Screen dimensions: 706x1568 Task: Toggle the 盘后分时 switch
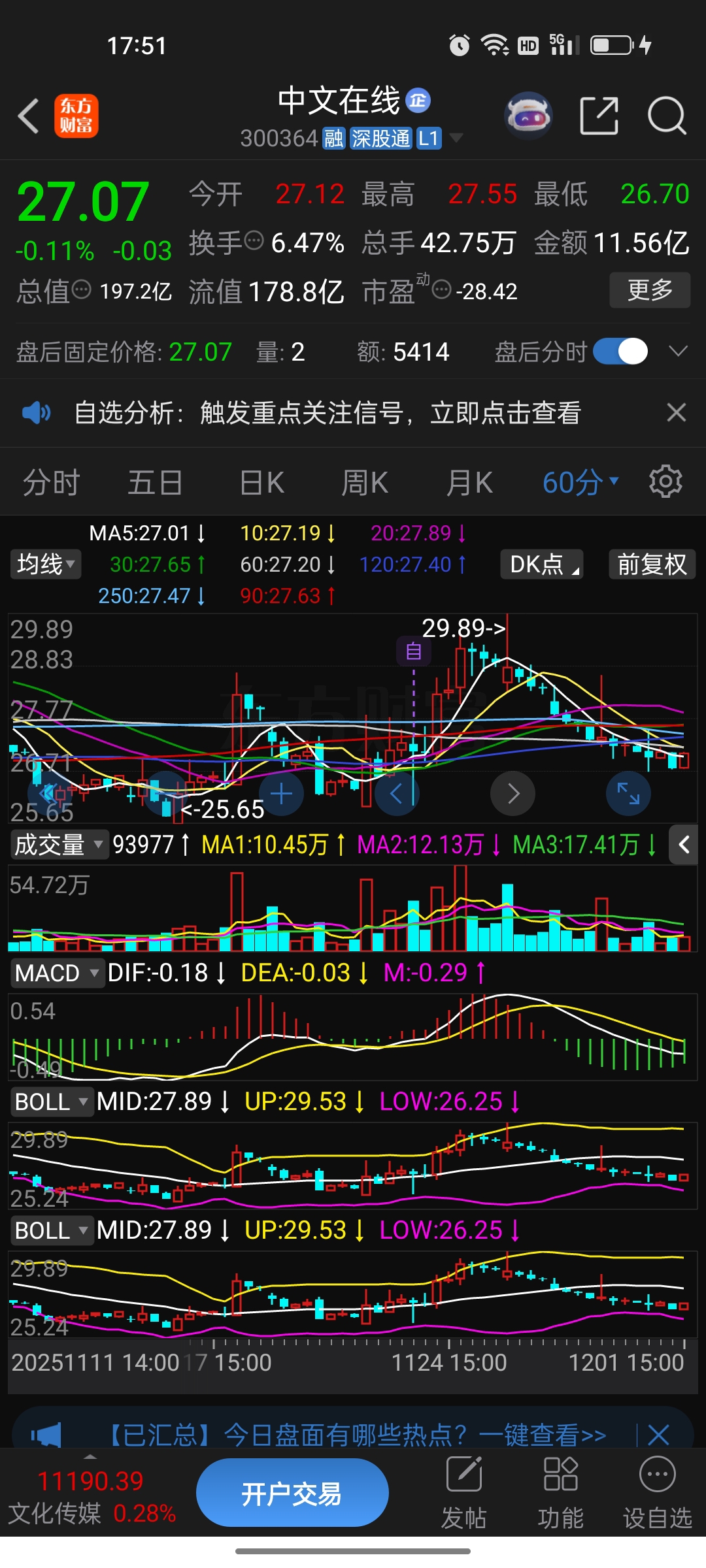[x=620, y=351]
